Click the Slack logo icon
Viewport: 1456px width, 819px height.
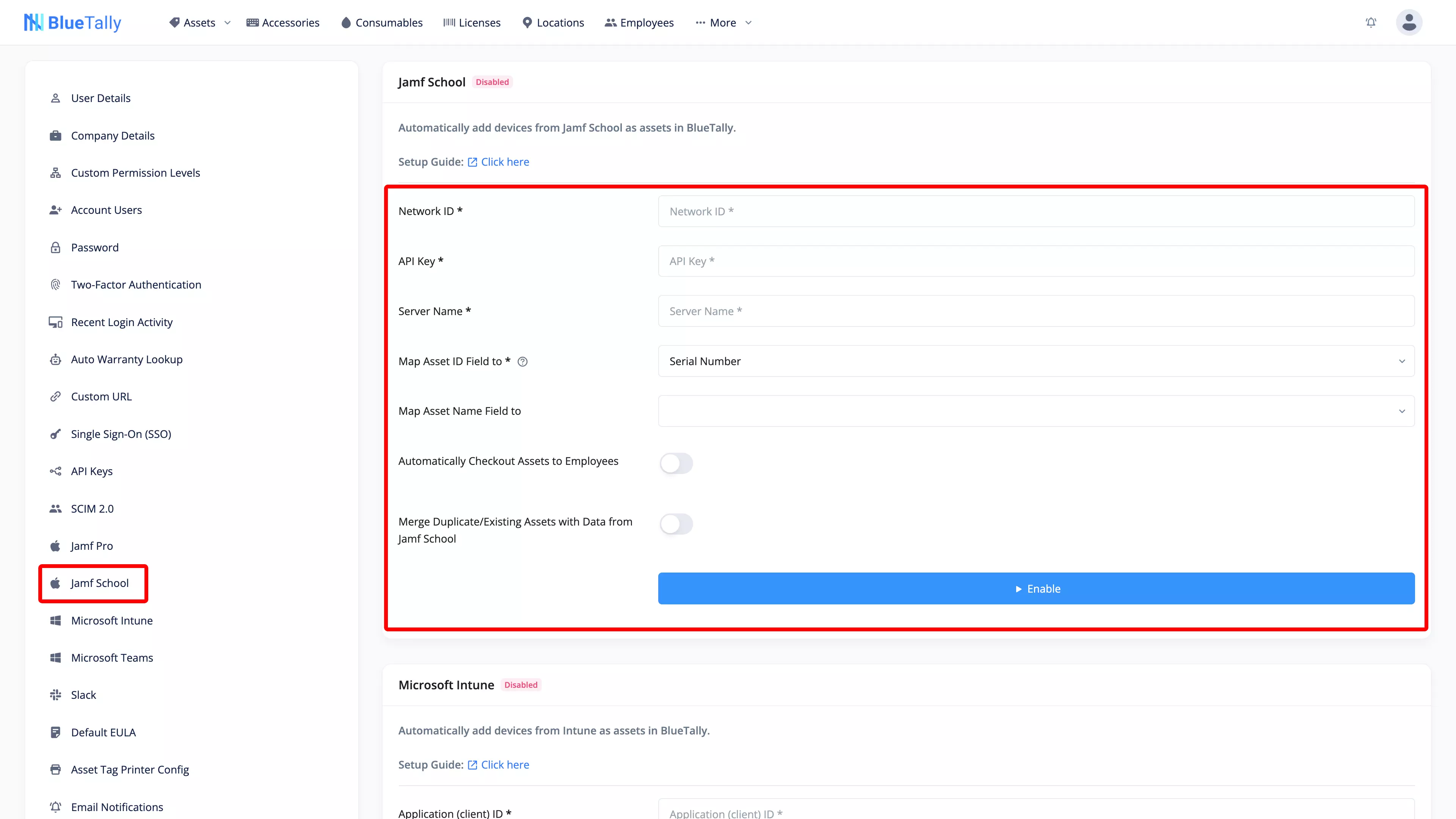click(x=55, y=695)
